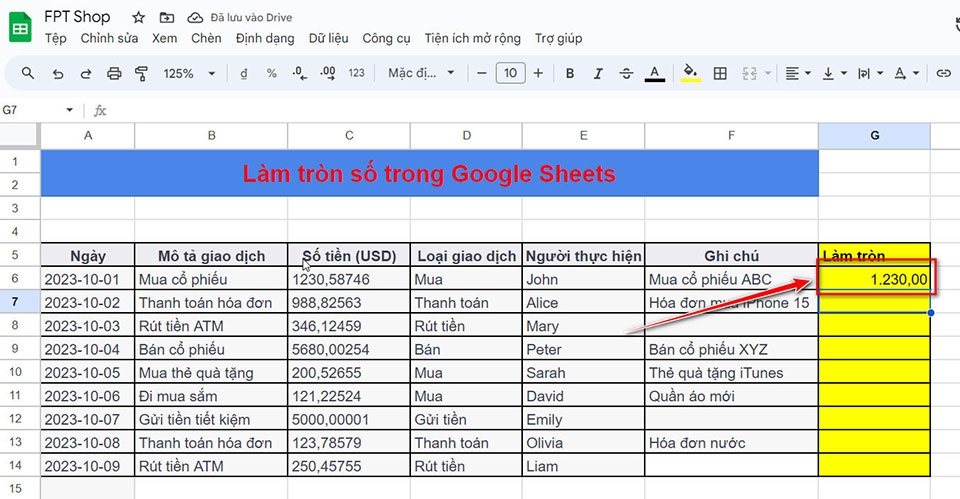Select the Số tiền (USD) header cell
The height and width of the screenshot is (499, 960).
click(349, 255)
